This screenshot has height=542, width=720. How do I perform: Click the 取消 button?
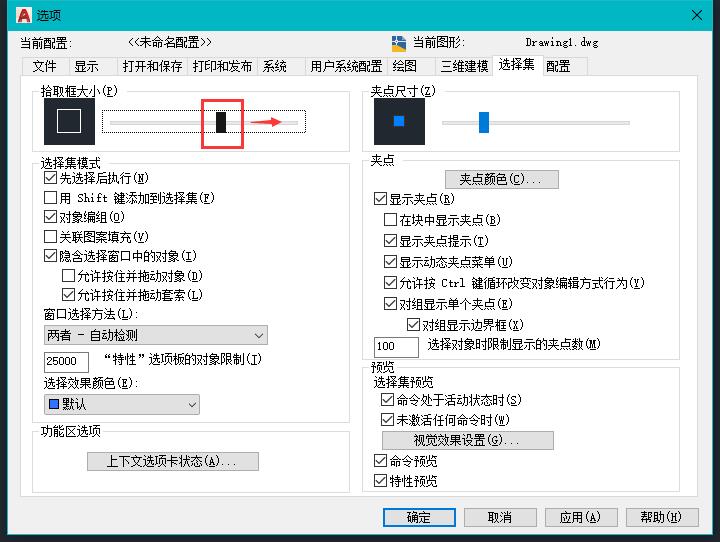(500, 518)
